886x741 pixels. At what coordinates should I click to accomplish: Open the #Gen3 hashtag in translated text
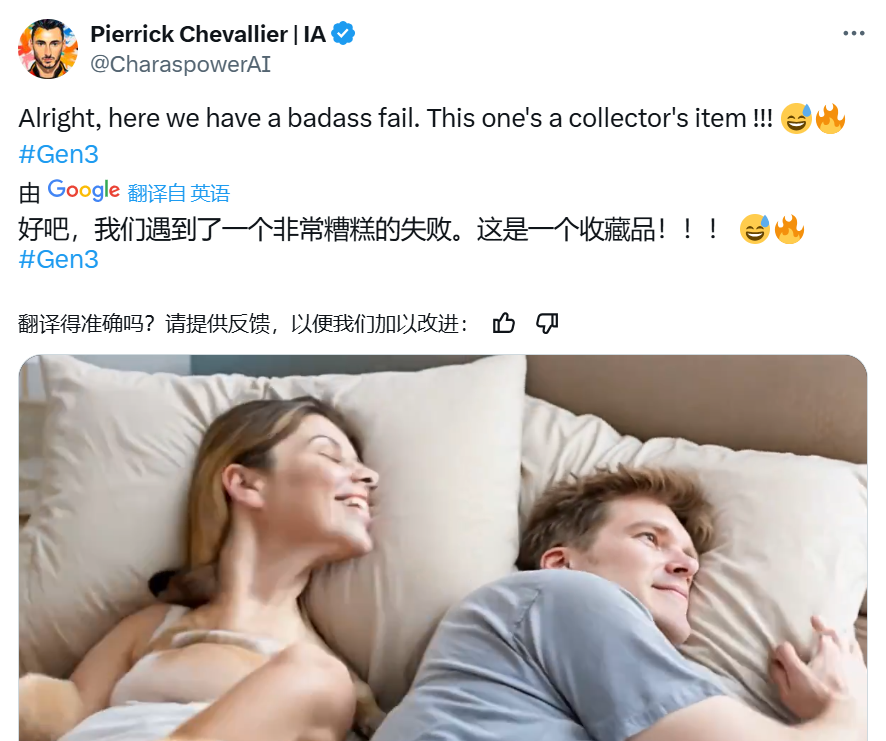coord(59,259)
